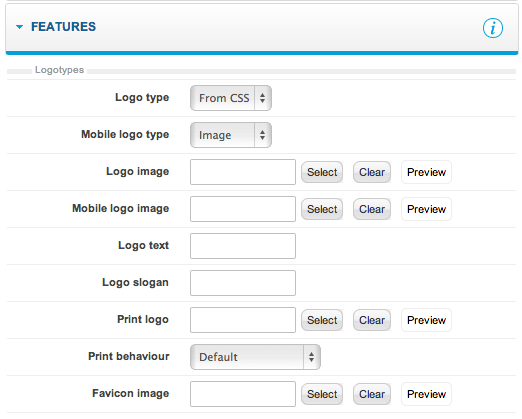The height and width of the screenshot is (419, 522).
Task: Collapse the Features section via blue triangle
Action: (20, 27)
